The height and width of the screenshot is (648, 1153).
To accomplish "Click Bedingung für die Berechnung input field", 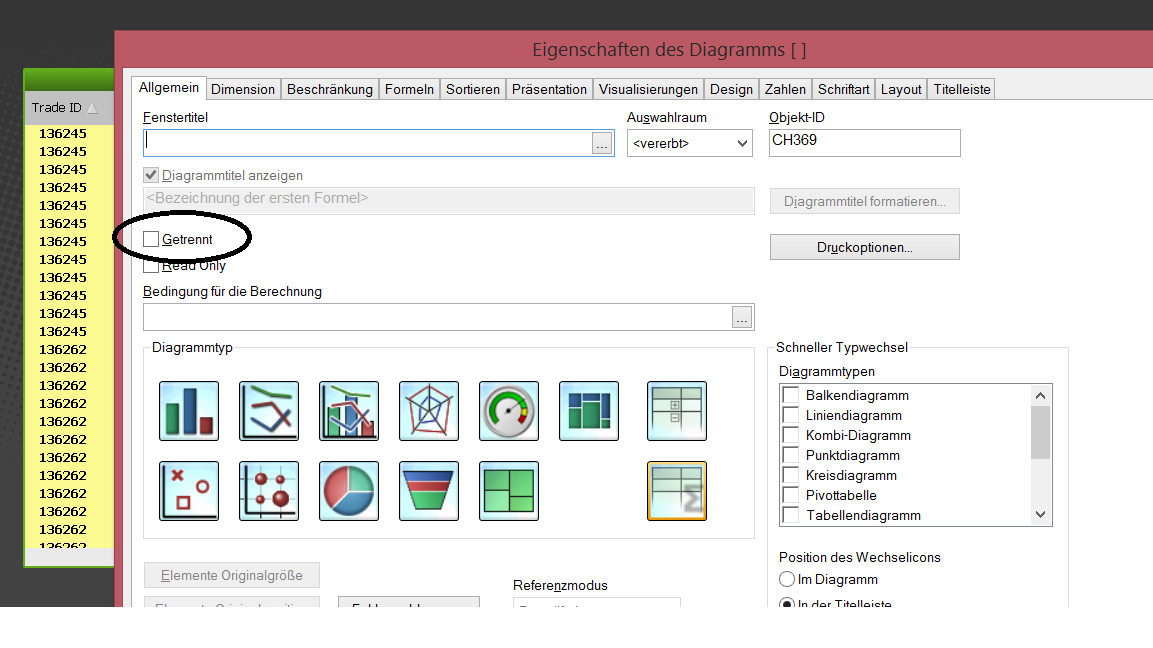I will (438, 317).
